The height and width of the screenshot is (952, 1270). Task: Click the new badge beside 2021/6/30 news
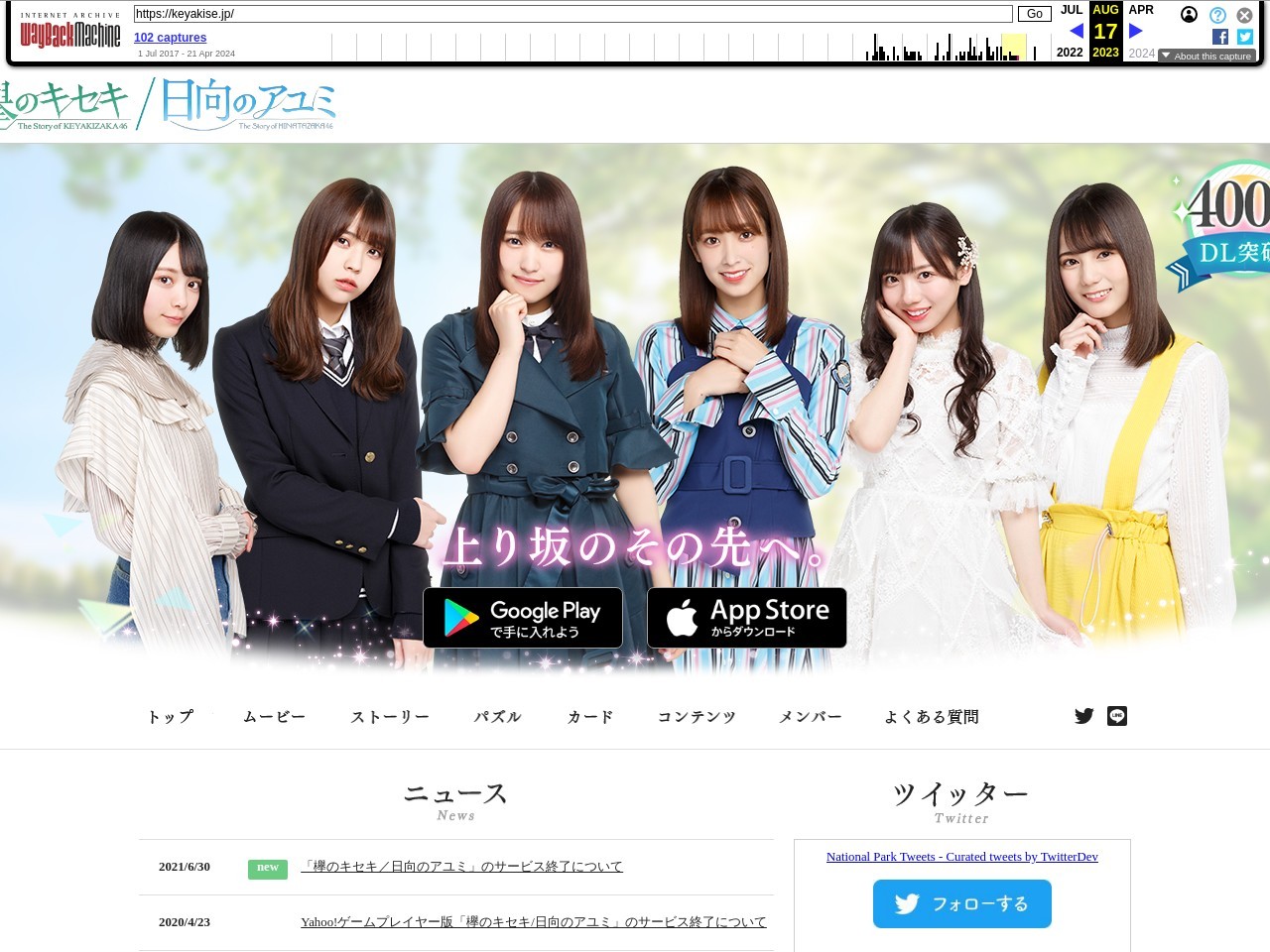pos(268,868)
